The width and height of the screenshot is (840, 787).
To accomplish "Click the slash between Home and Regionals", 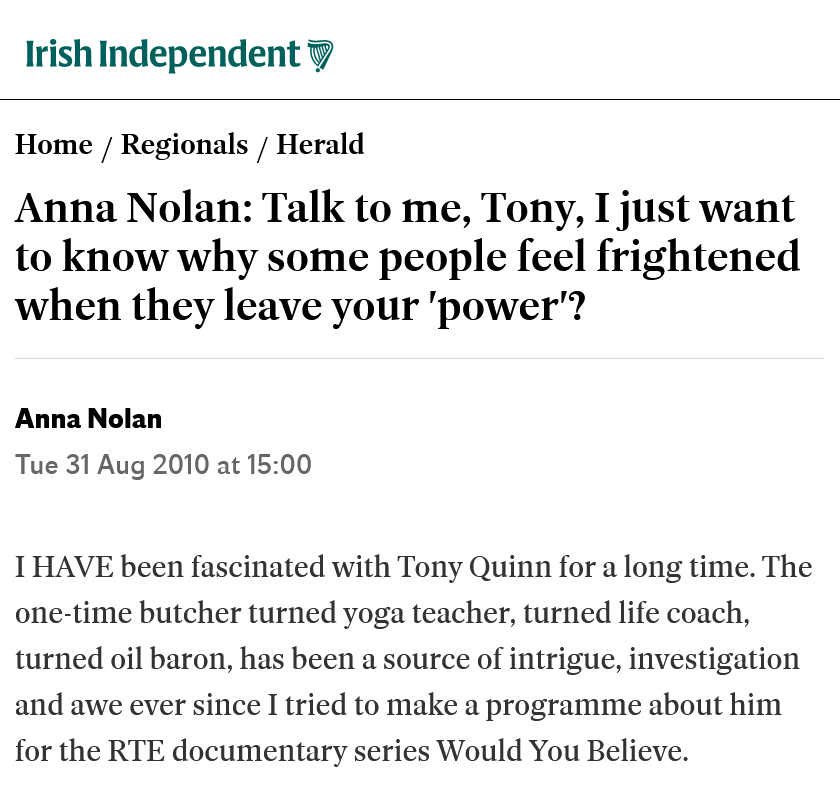I will [107, 147].
